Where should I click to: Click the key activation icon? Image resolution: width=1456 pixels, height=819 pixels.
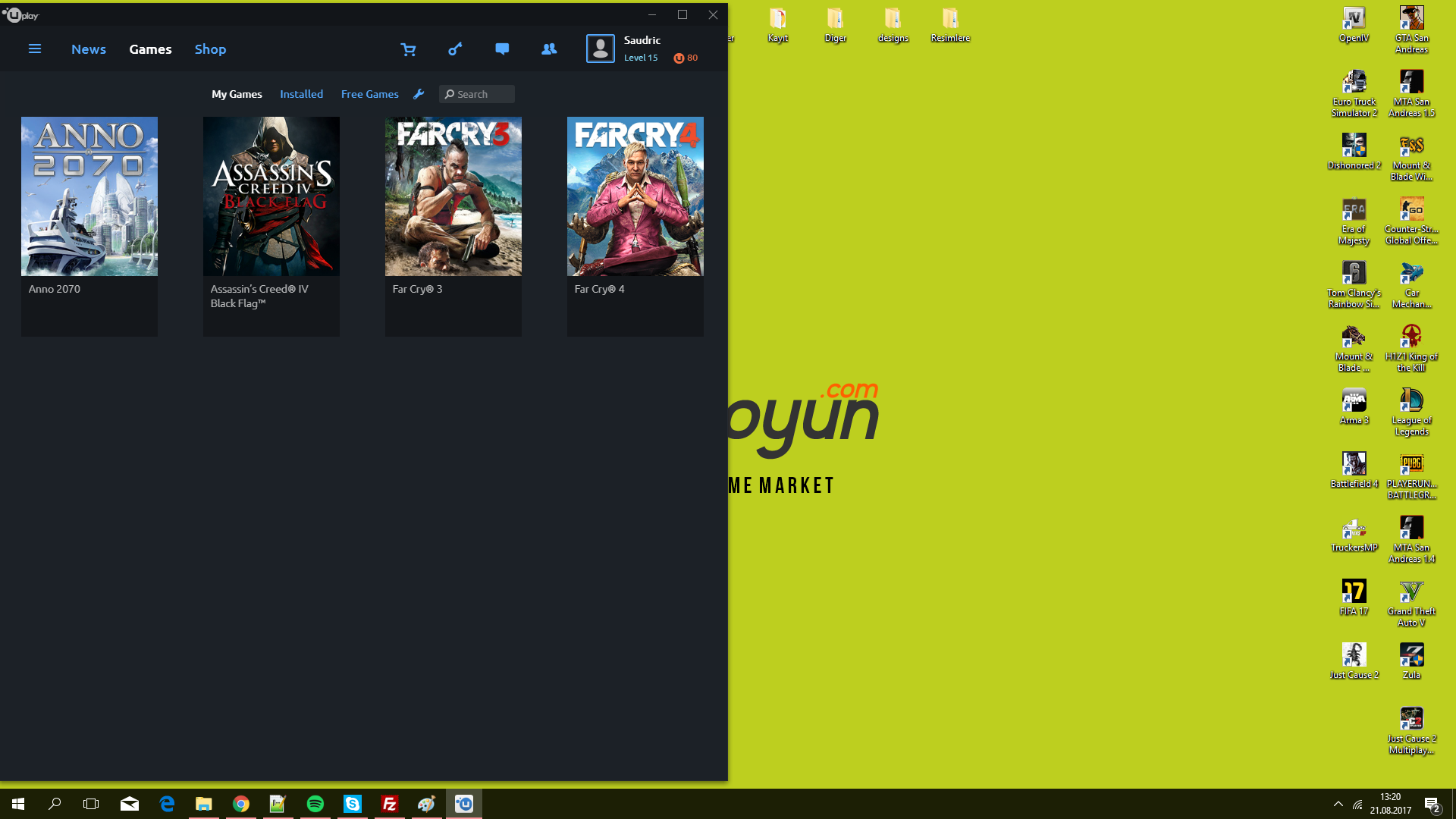coord(455,49)
